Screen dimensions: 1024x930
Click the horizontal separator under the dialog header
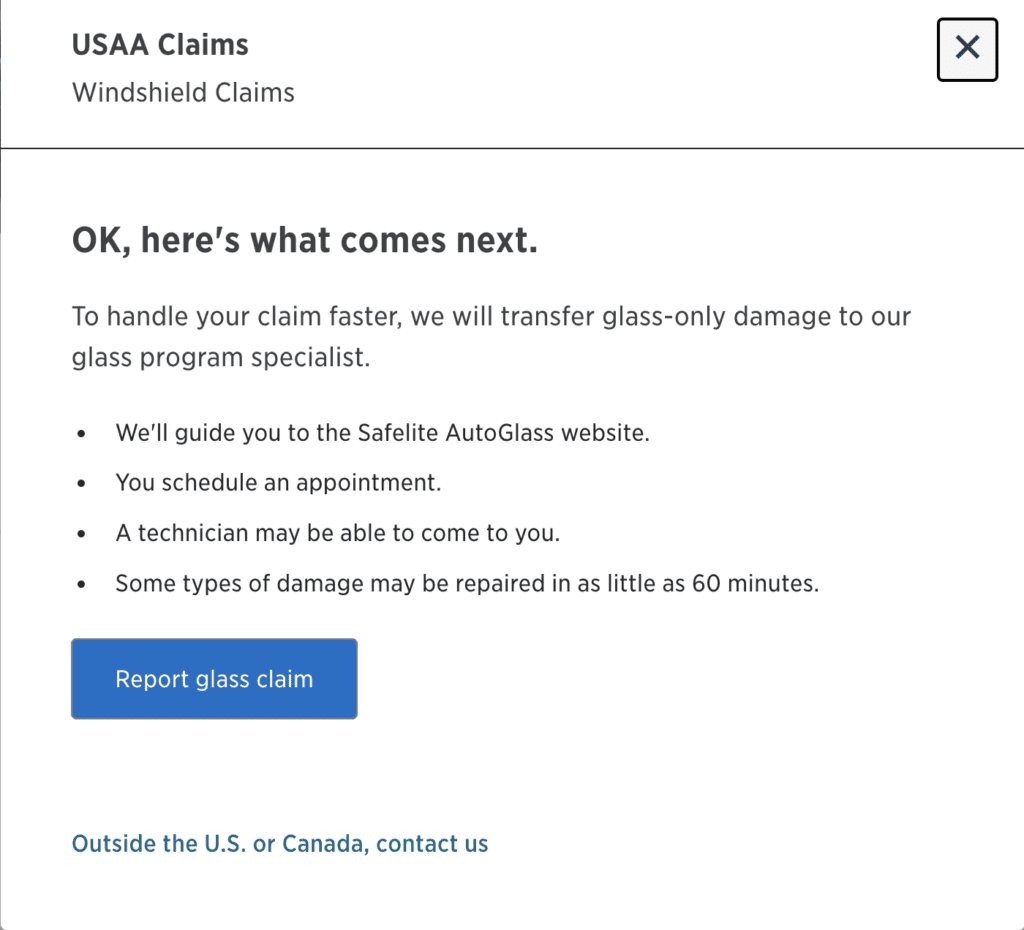click(x=512, y=148)
